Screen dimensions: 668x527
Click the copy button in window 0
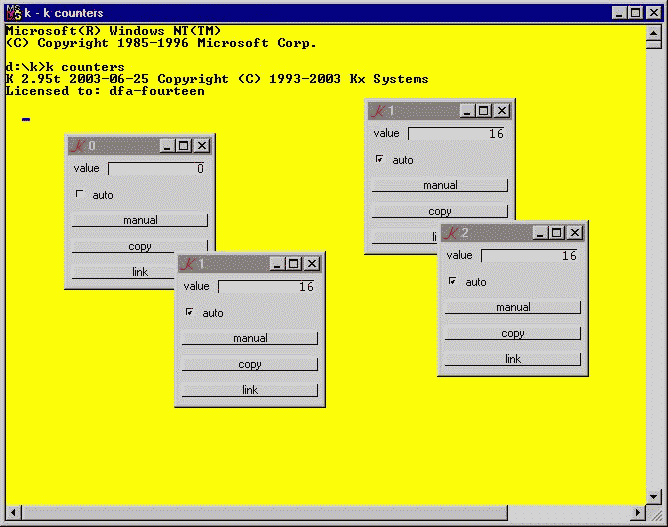point(140,246)
